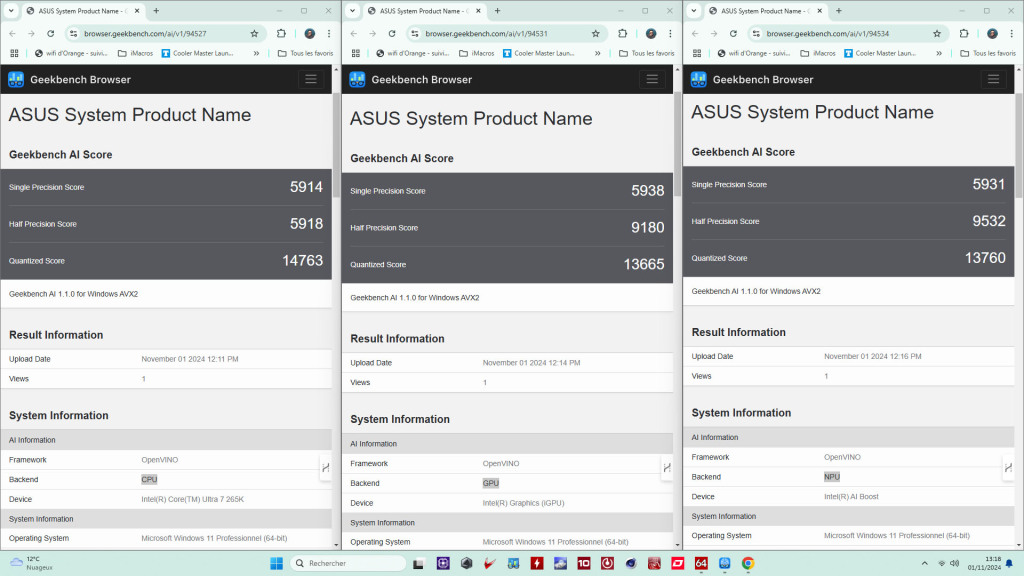
Task: Bookmark the 94531 page with the star icon
Action: (596, 33)
